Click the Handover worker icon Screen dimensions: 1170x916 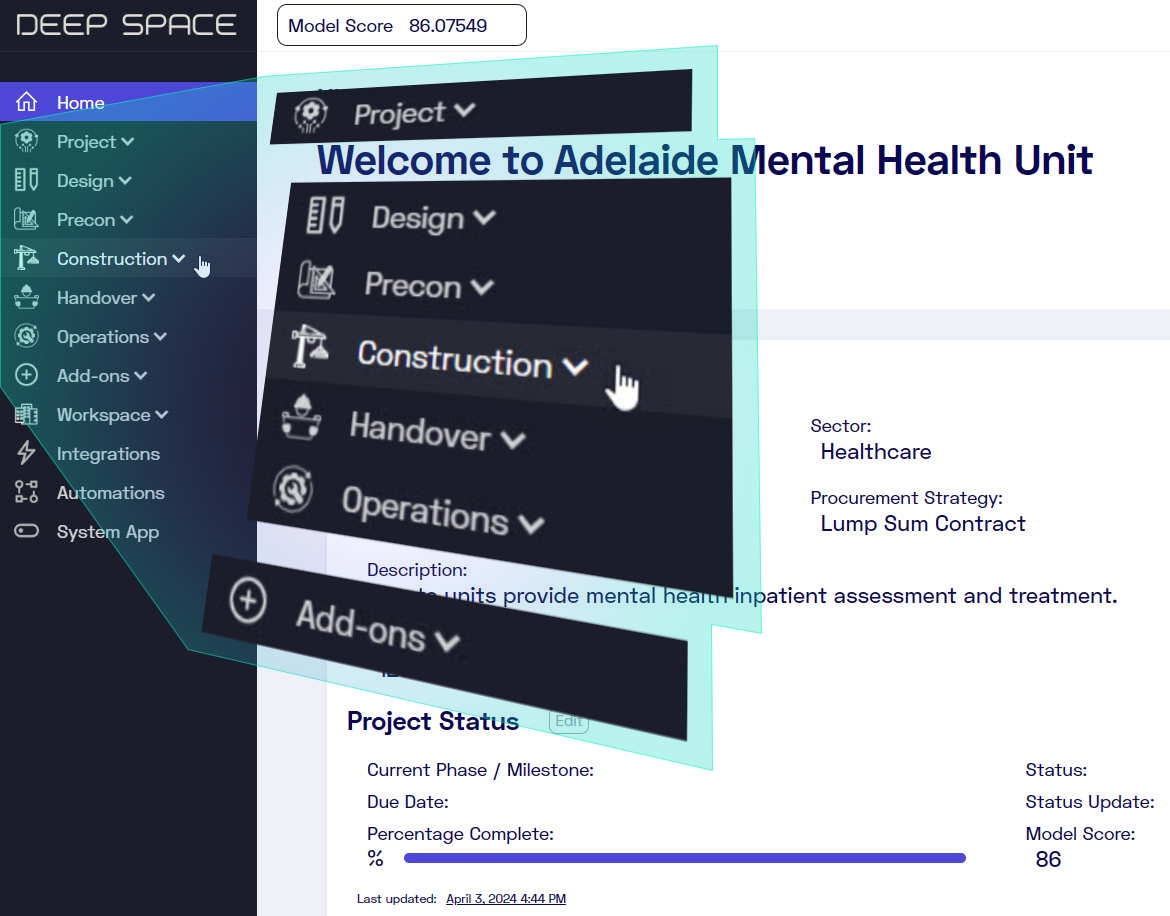27,297
